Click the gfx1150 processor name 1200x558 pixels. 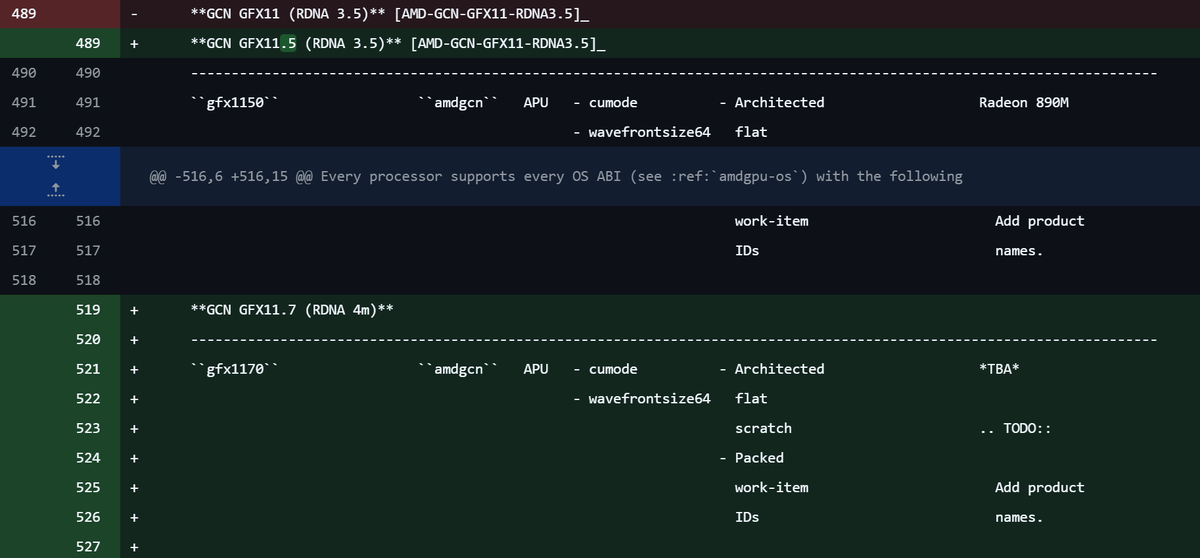pos(234,103)
